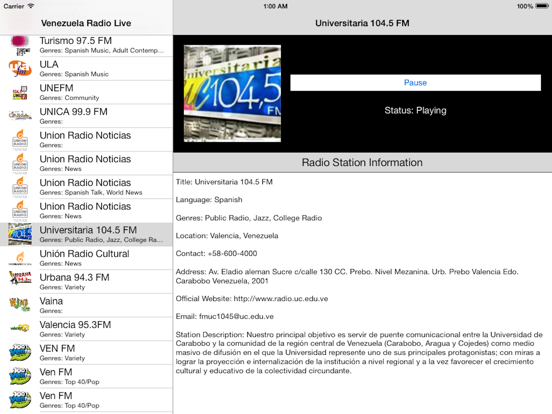This screenshot has width=552, height=414.
Task: Play UNICA 99.9 FM station
Action: [86, 116]
